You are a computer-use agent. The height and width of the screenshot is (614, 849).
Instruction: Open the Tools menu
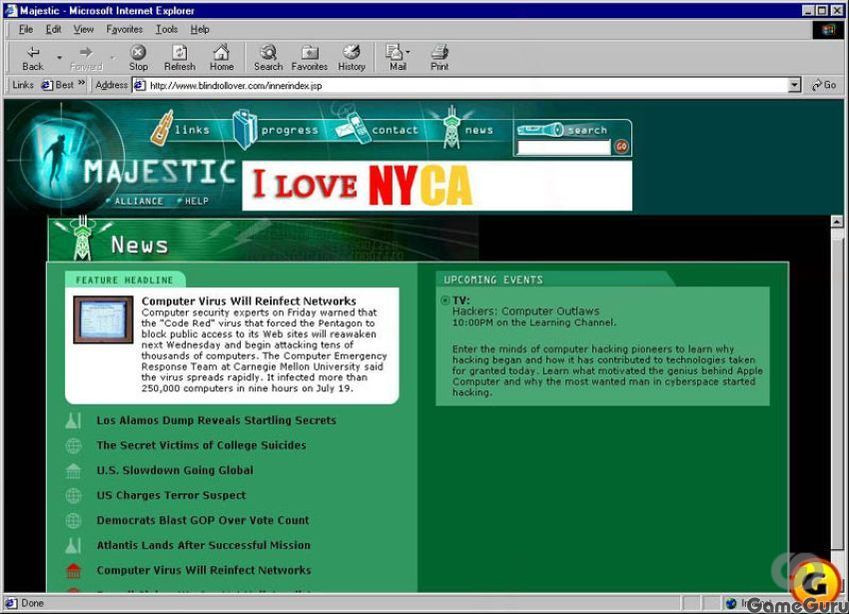tap(166, 29)
